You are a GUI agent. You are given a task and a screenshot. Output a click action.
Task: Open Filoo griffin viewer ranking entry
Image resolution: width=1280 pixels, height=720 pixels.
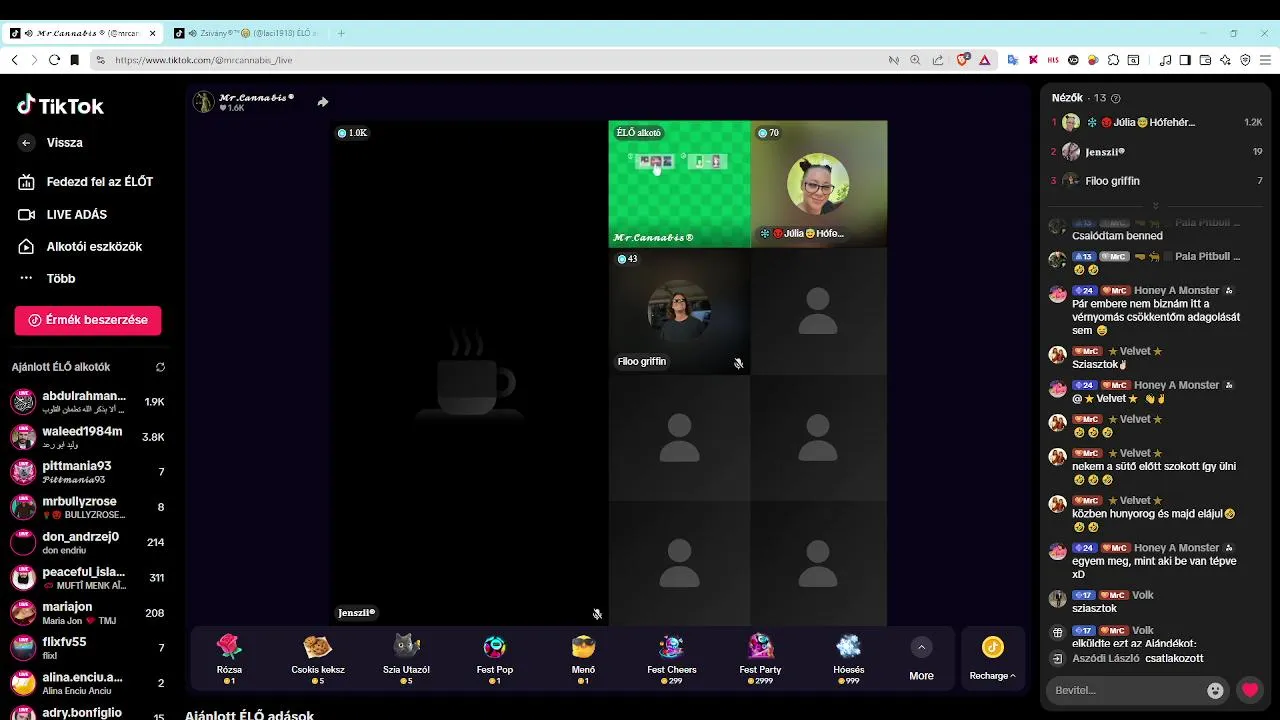1156,181
